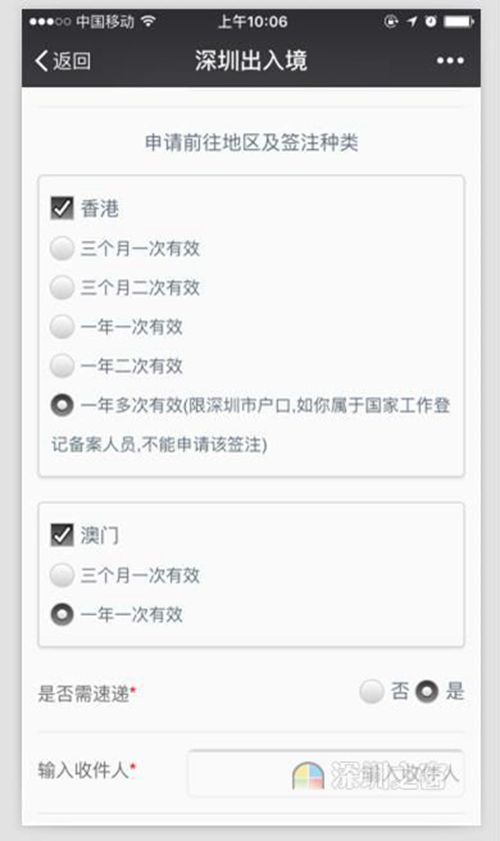Screen dimensions: 500x841
Task: Uncheck the 澳门 checkbox
Action: pos(62,535)
